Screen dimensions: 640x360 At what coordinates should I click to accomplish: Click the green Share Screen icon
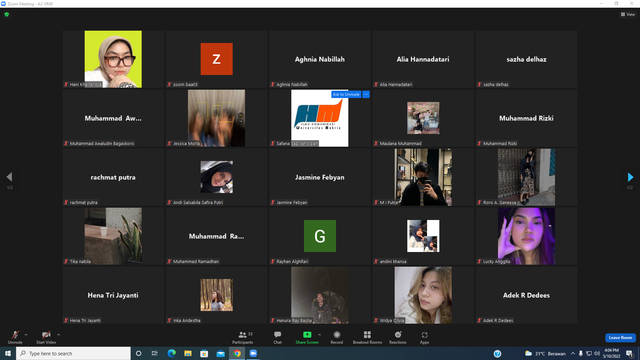click(307, 335)
